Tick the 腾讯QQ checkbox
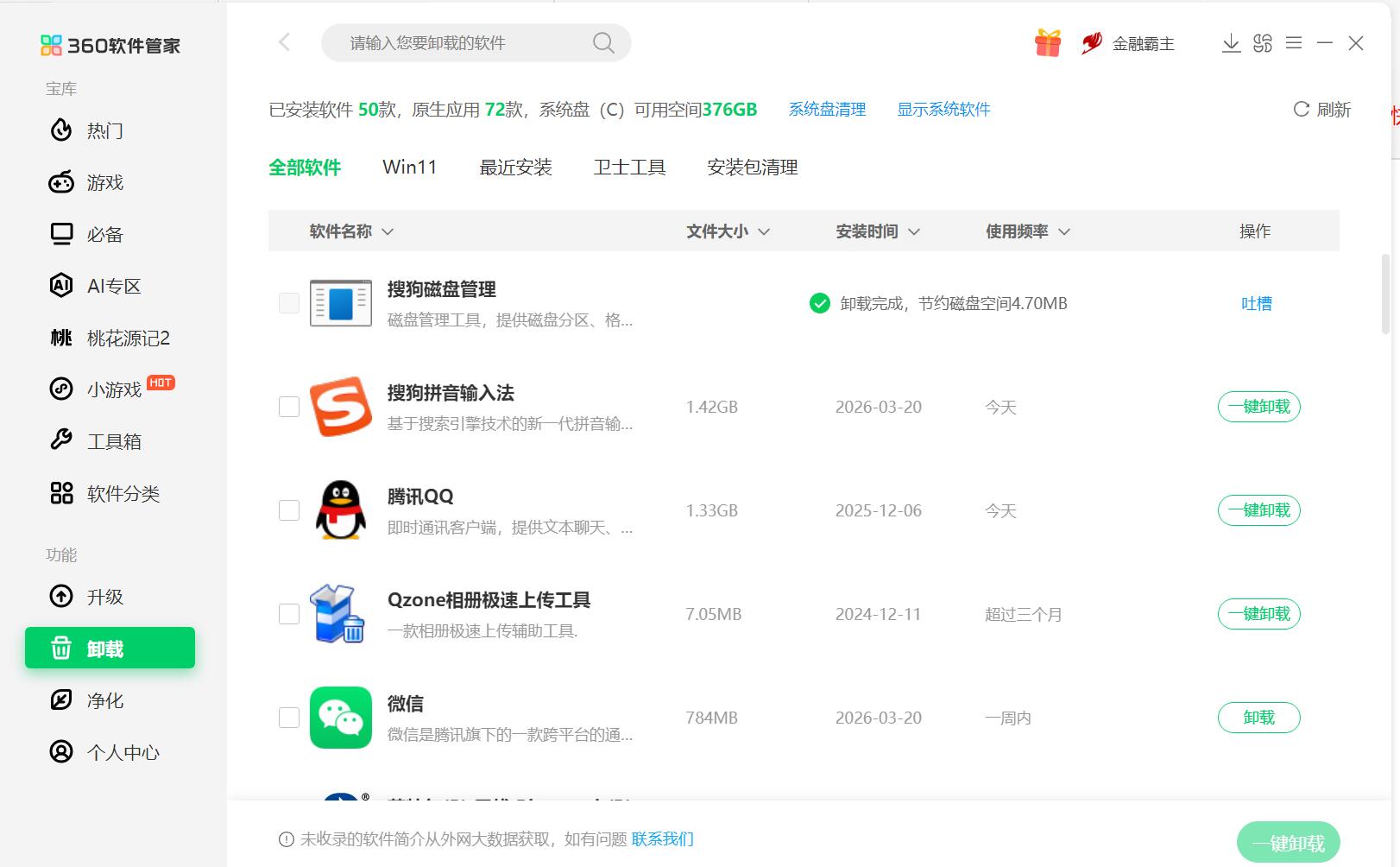 (289, 510)
